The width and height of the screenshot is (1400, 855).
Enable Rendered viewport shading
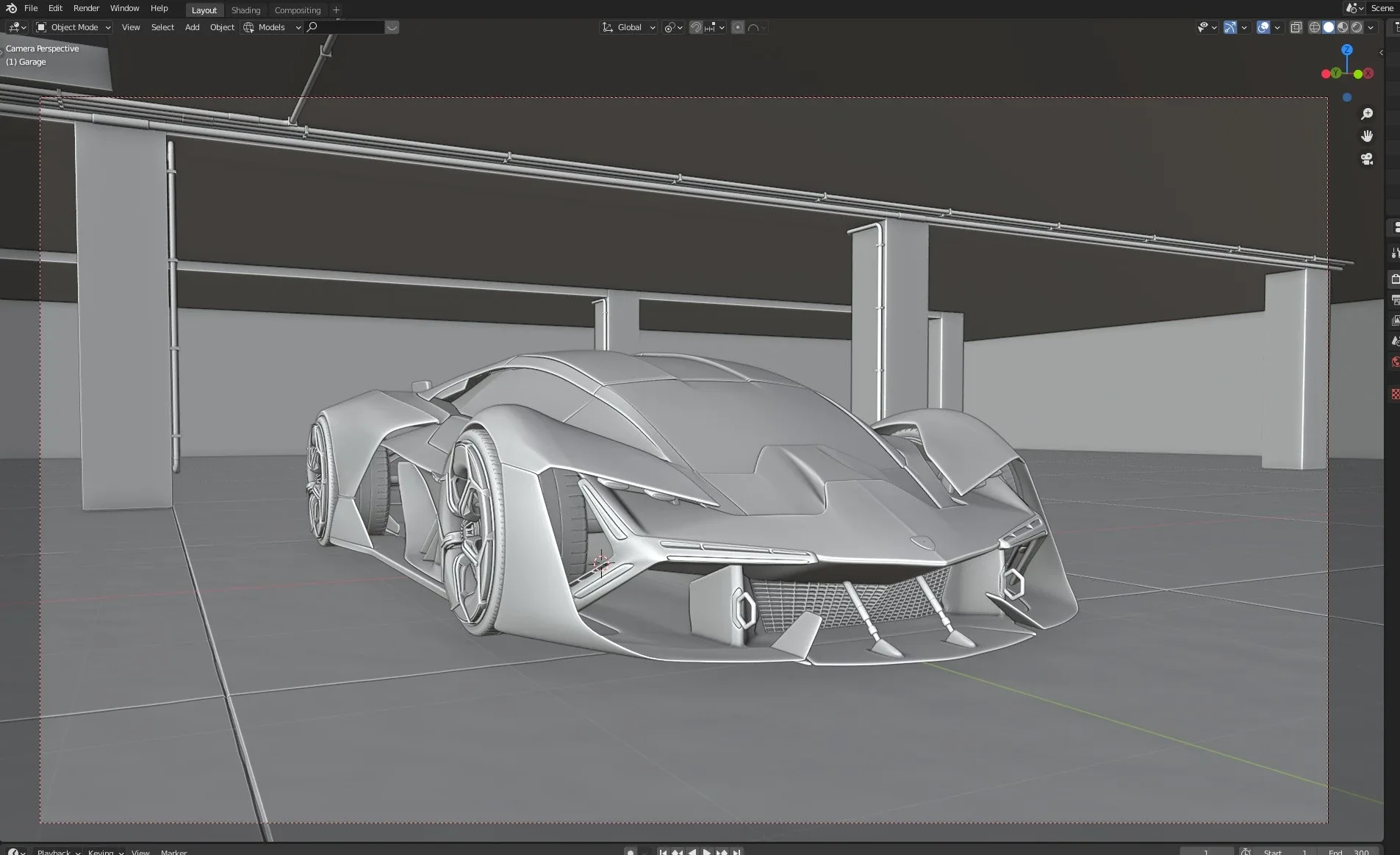click(x=1356, y=27)
